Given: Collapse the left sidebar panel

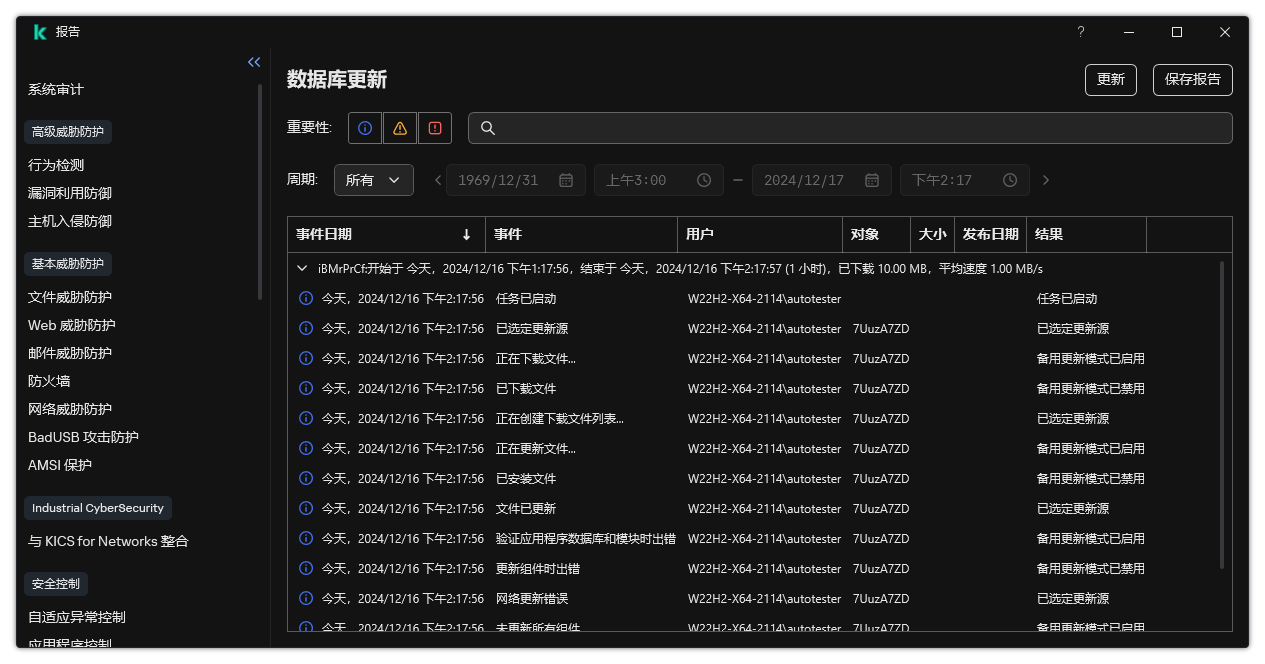Looking at the screenshot, I should (x=253, y=61).
